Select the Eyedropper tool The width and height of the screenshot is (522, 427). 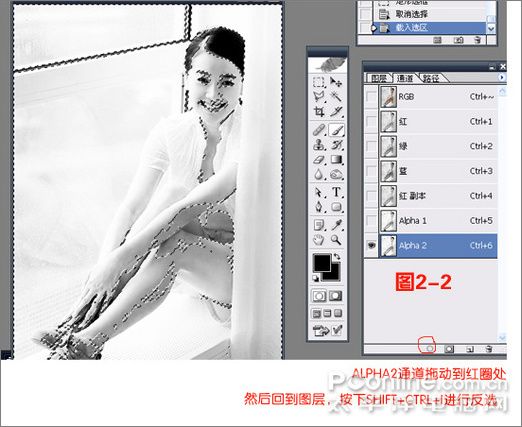click(336, 225)
